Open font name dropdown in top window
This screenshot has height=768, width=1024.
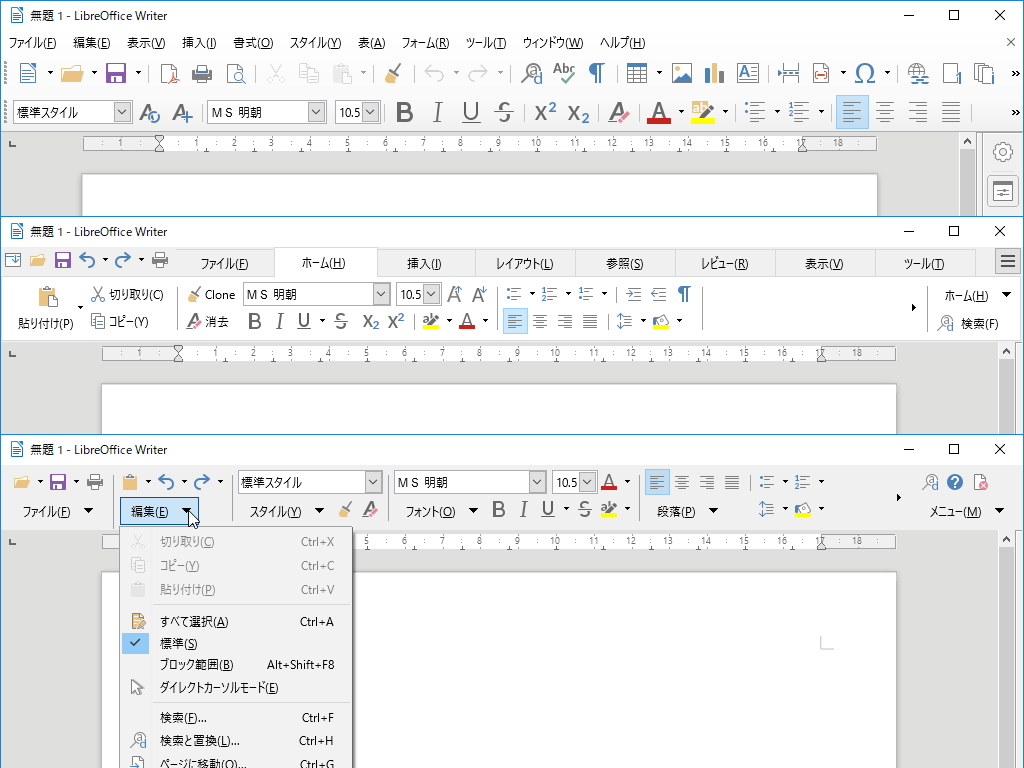(316, 112)
